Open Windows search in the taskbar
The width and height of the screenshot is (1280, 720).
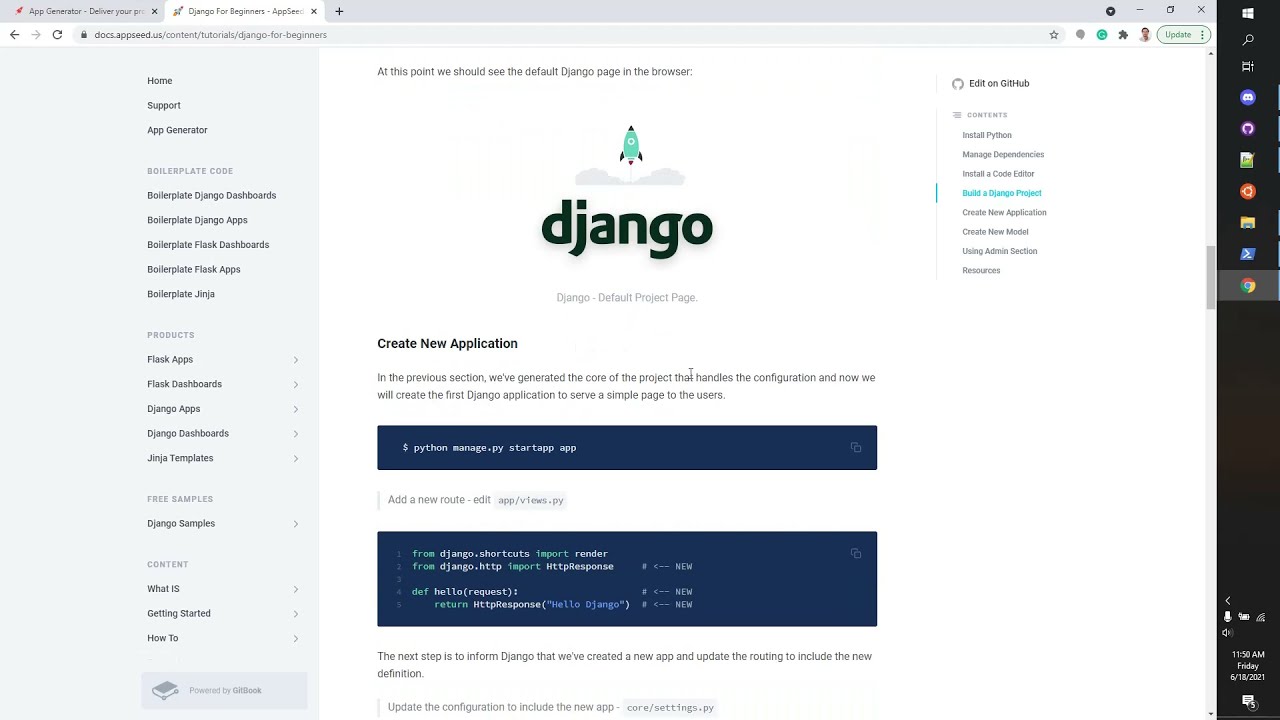1248,40
